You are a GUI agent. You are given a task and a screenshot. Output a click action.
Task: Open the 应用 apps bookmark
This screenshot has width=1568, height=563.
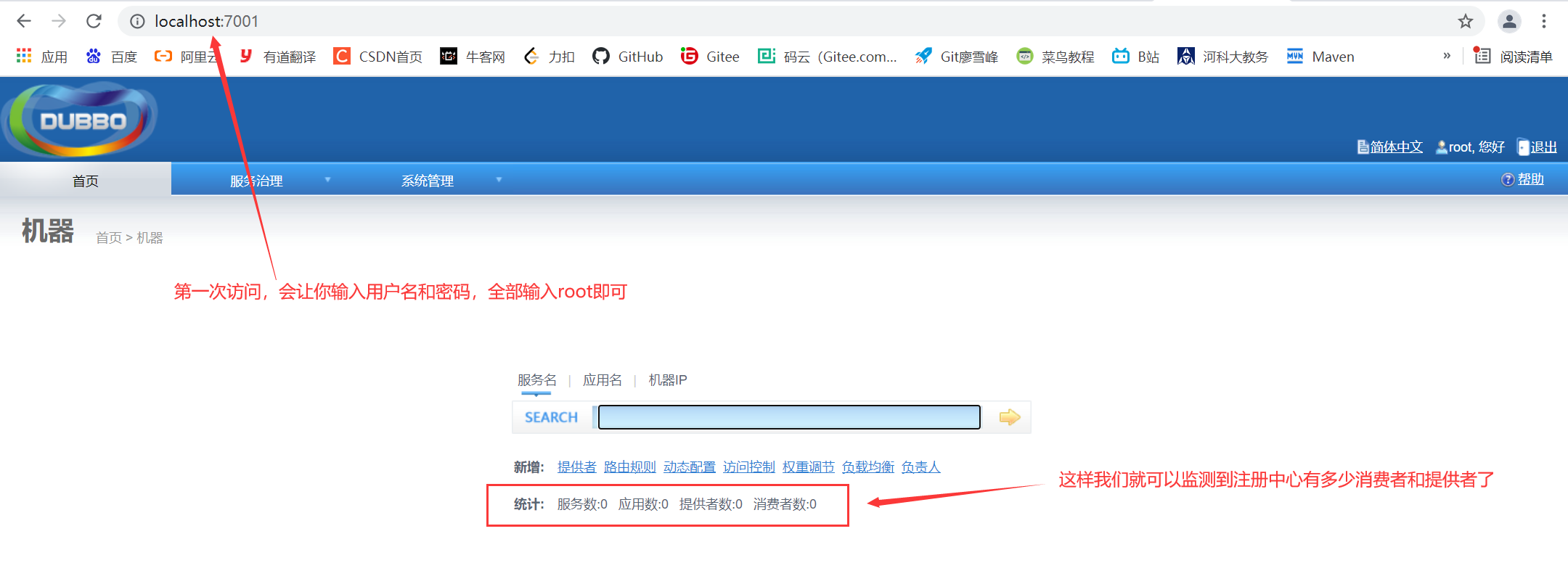coord(41,56)
